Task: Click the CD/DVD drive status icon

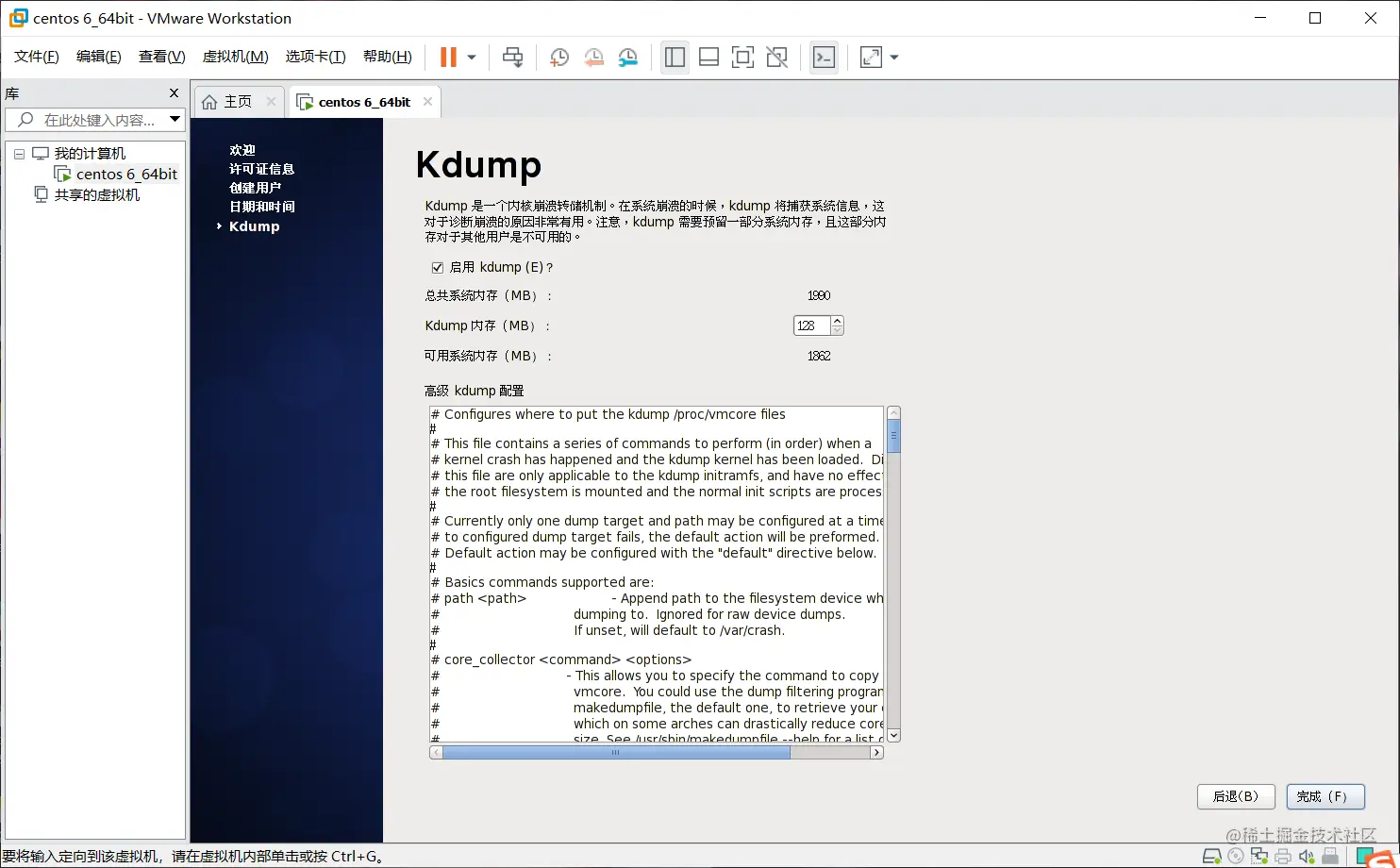Action: click(1236, 857)
